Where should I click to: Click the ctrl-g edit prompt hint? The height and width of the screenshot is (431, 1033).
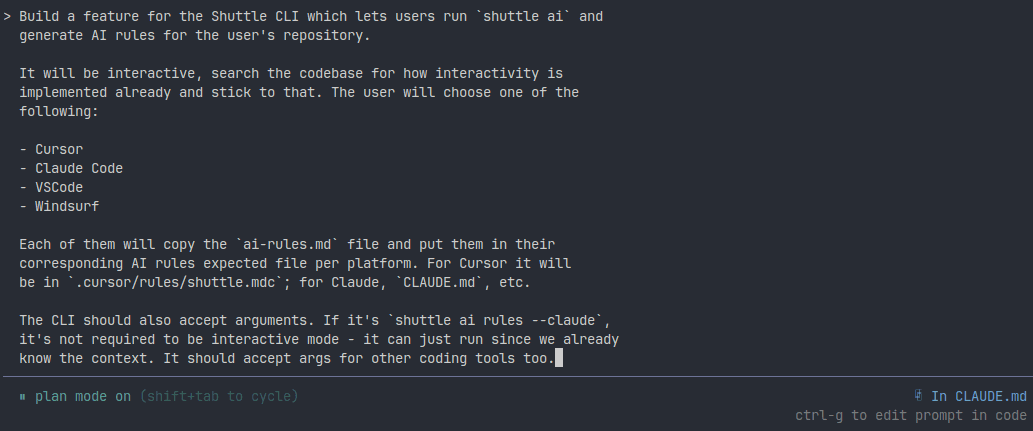point(911,415)
